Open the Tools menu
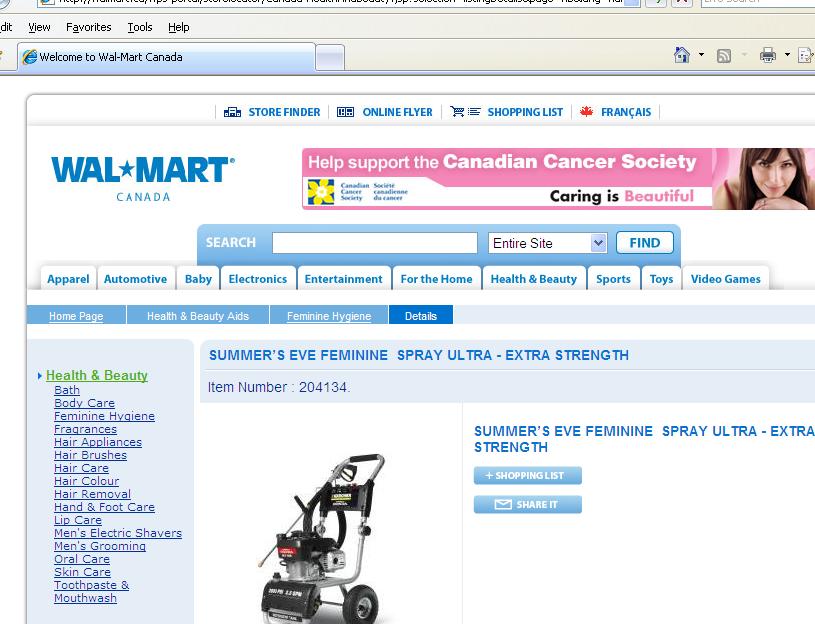This screenshot has width=815, height=624. pyautogui.click(x=140, y=27)
